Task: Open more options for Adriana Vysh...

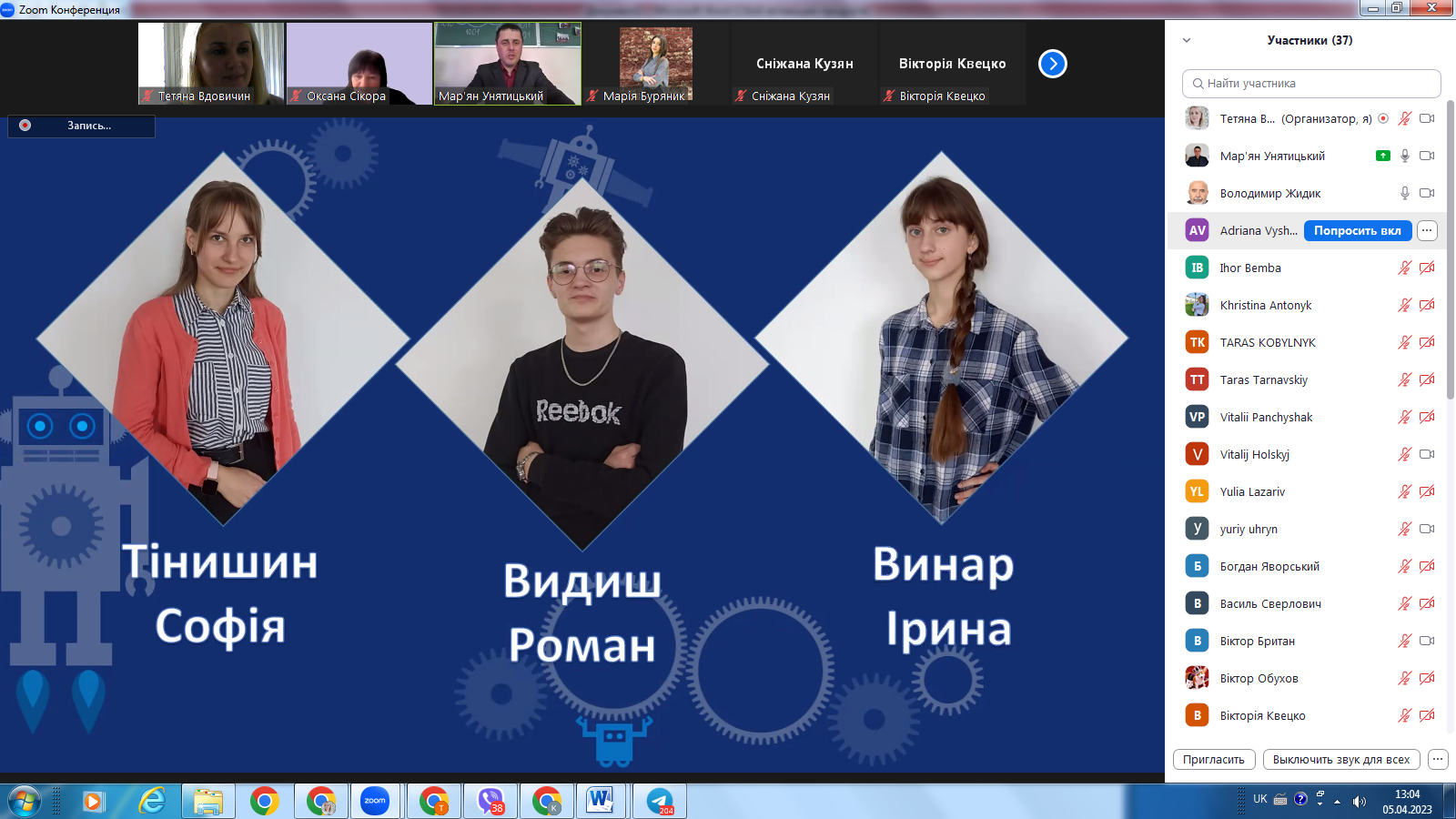Action: pyautogui.click(x=1427, y=230)
